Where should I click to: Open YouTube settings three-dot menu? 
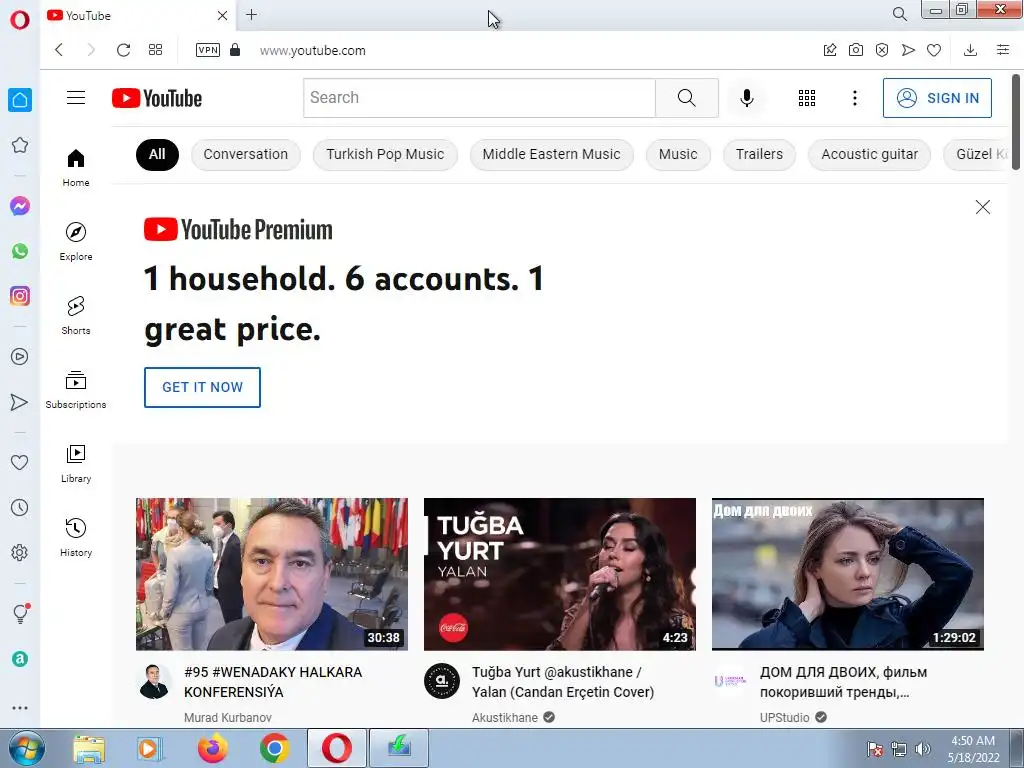click(x=855, y=98)
